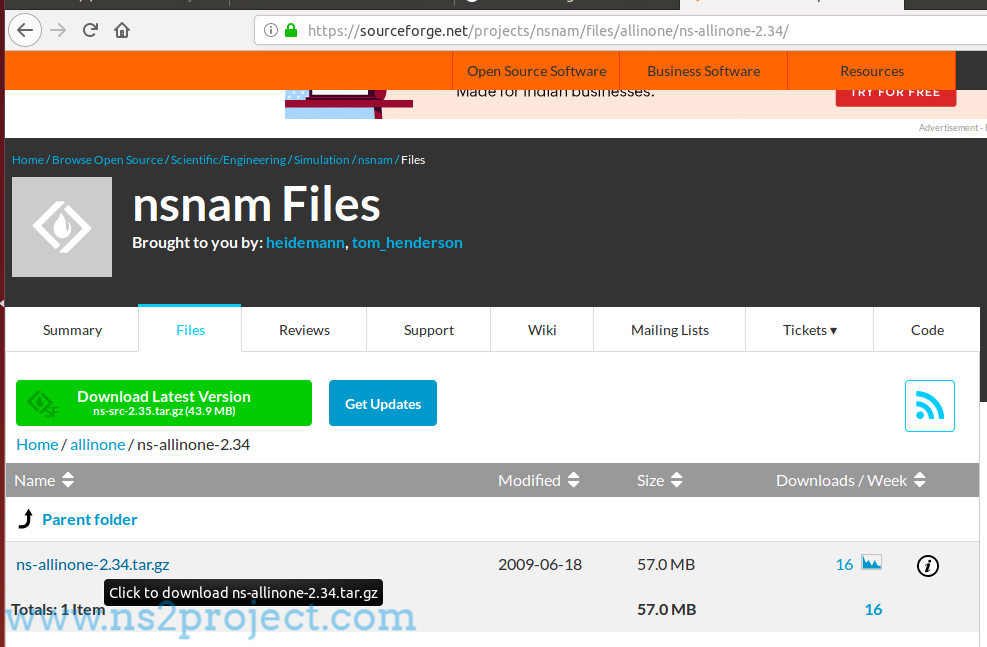Viewport: 987px width, 647px height.
Task: Open the Parent folder link
Action: point(89,519)
